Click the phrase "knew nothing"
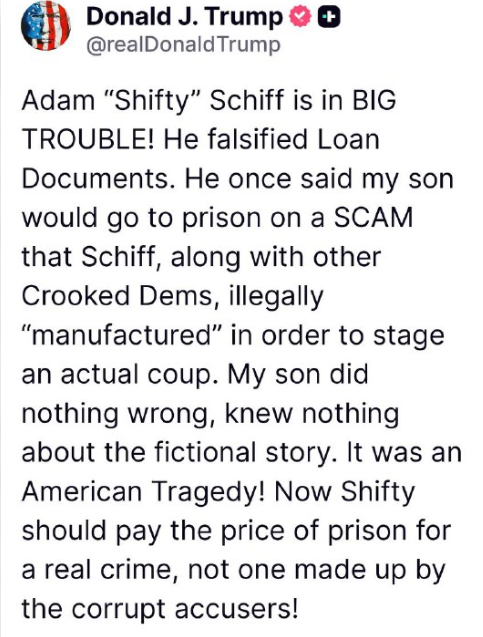The image size is (483, 637). [312, 414]
